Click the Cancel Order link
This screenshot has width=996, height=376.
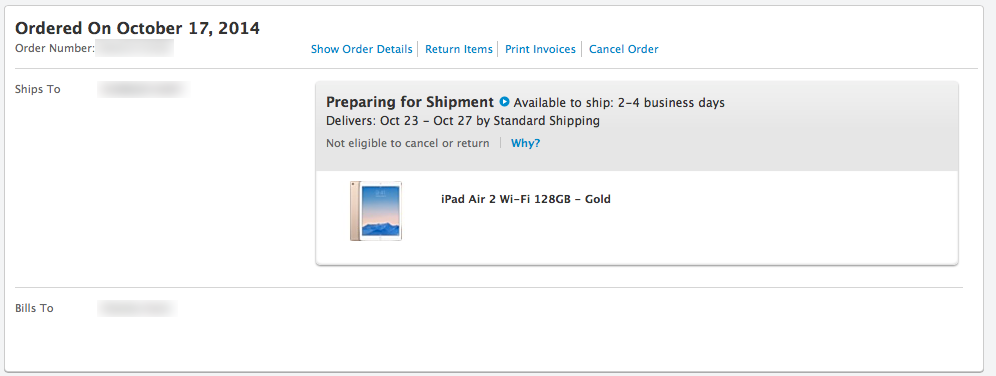[x=624, y=49]
